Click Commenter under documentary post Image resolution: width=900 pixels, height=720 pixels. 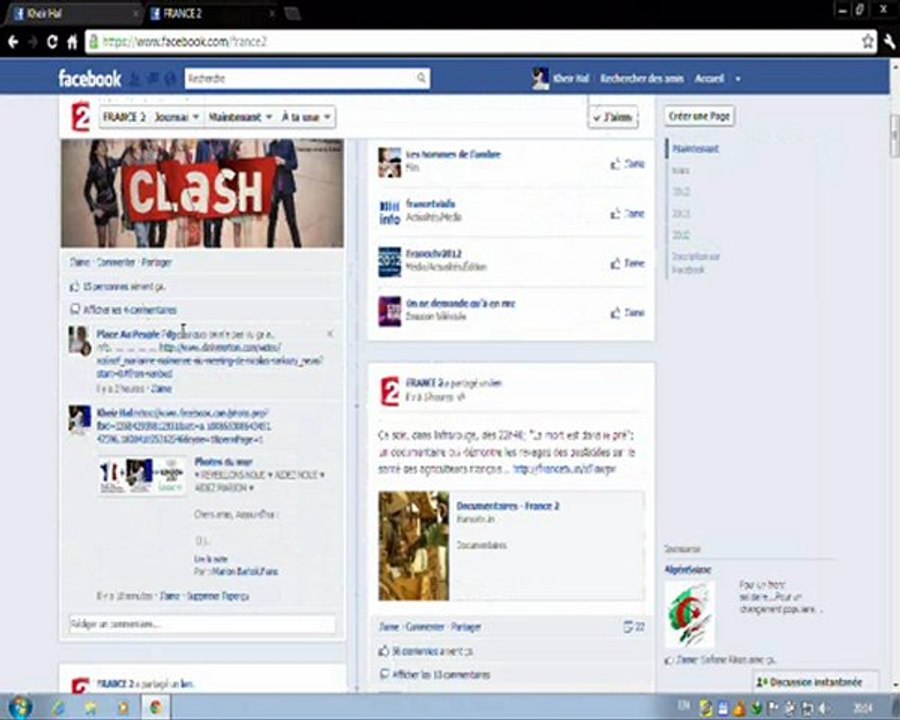click(425, 627)
